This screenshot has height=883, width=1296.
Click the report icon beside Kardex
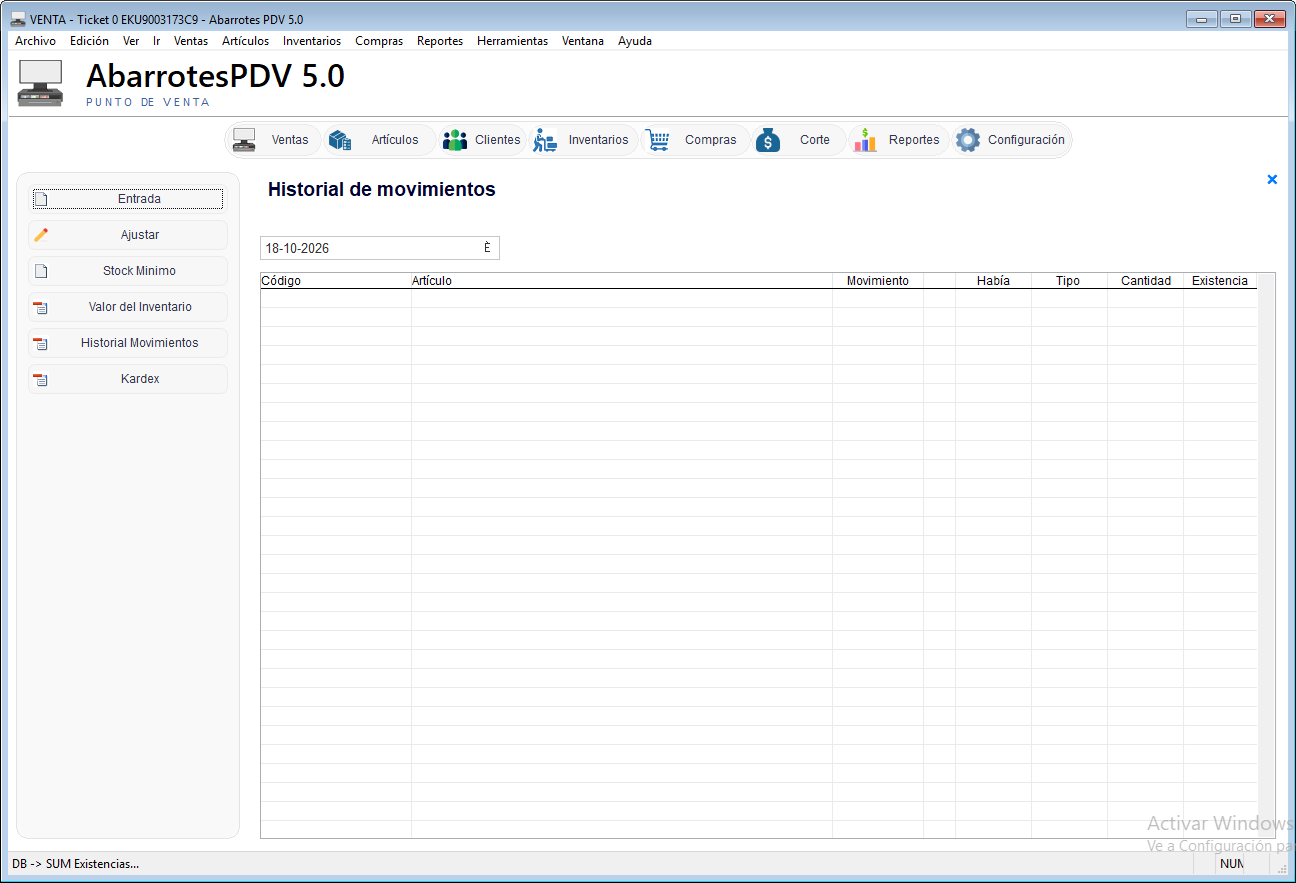pos(41,379)
